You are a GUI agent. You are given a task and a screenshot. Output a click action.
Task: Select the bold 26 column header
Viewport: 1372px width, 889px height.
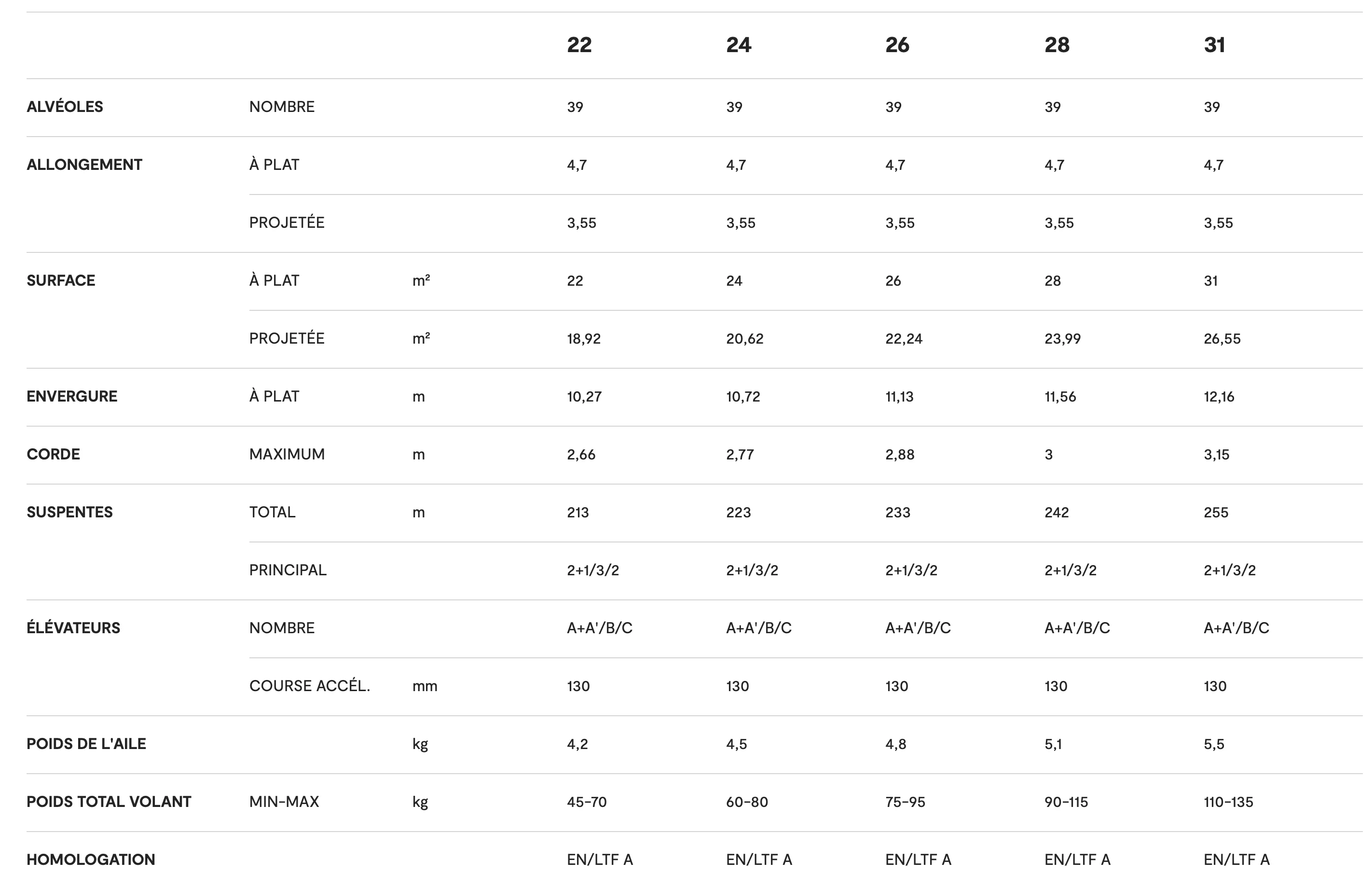(897, 45)
